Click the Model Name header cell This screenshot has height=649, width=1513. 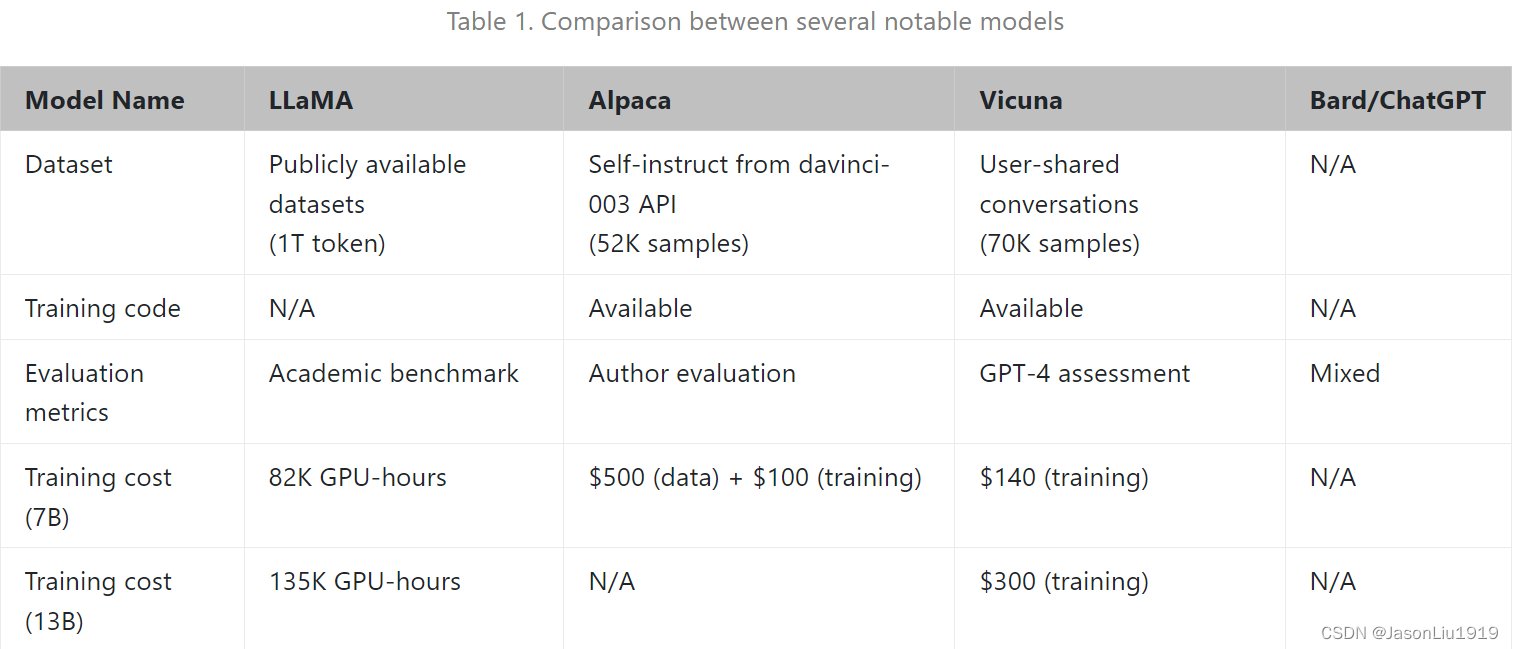pyautogui.click(x=105, y=100)
